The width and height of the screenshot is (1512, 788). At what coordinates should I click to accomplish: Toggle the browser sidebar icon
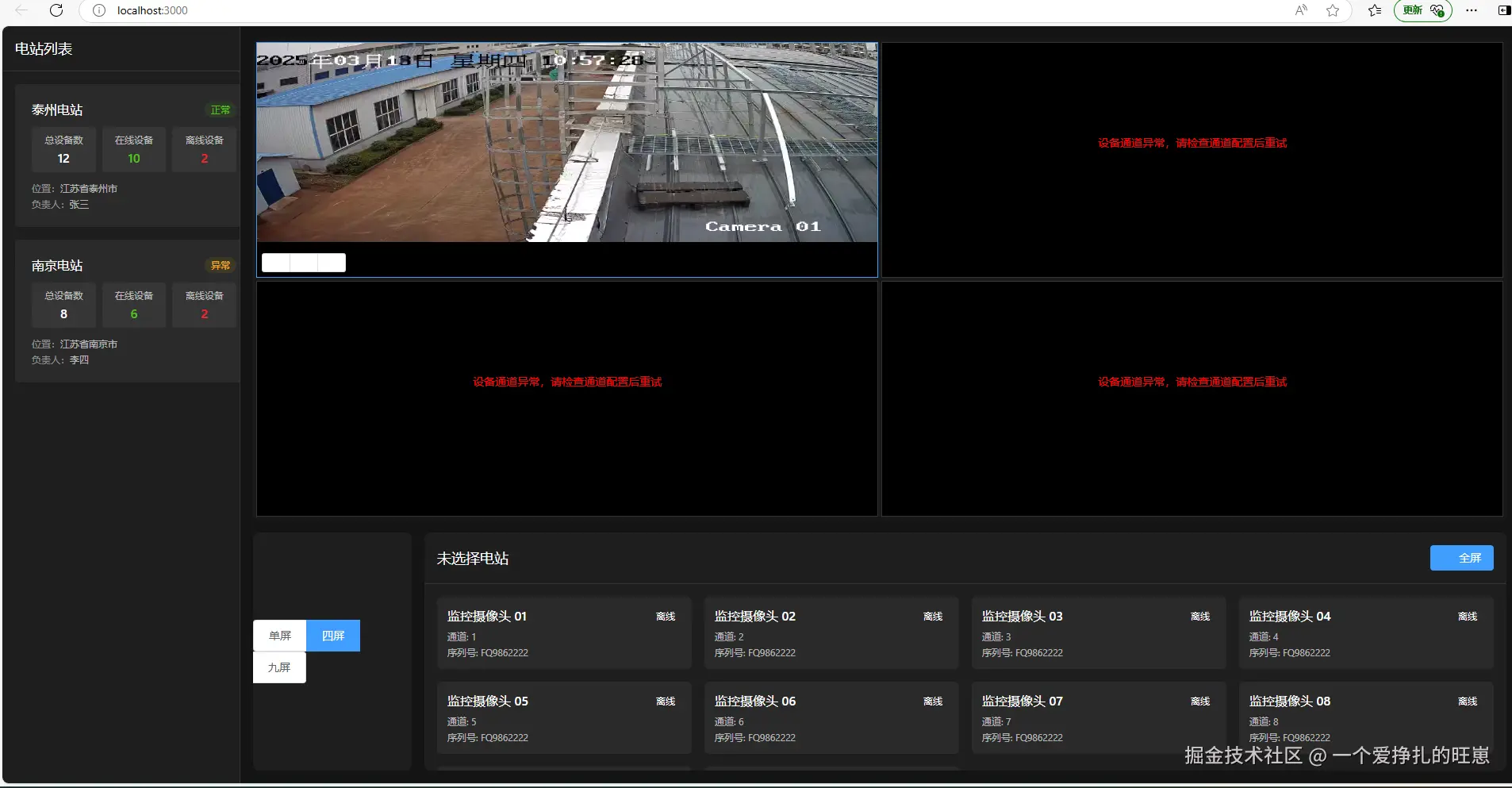coord(1503,10)
